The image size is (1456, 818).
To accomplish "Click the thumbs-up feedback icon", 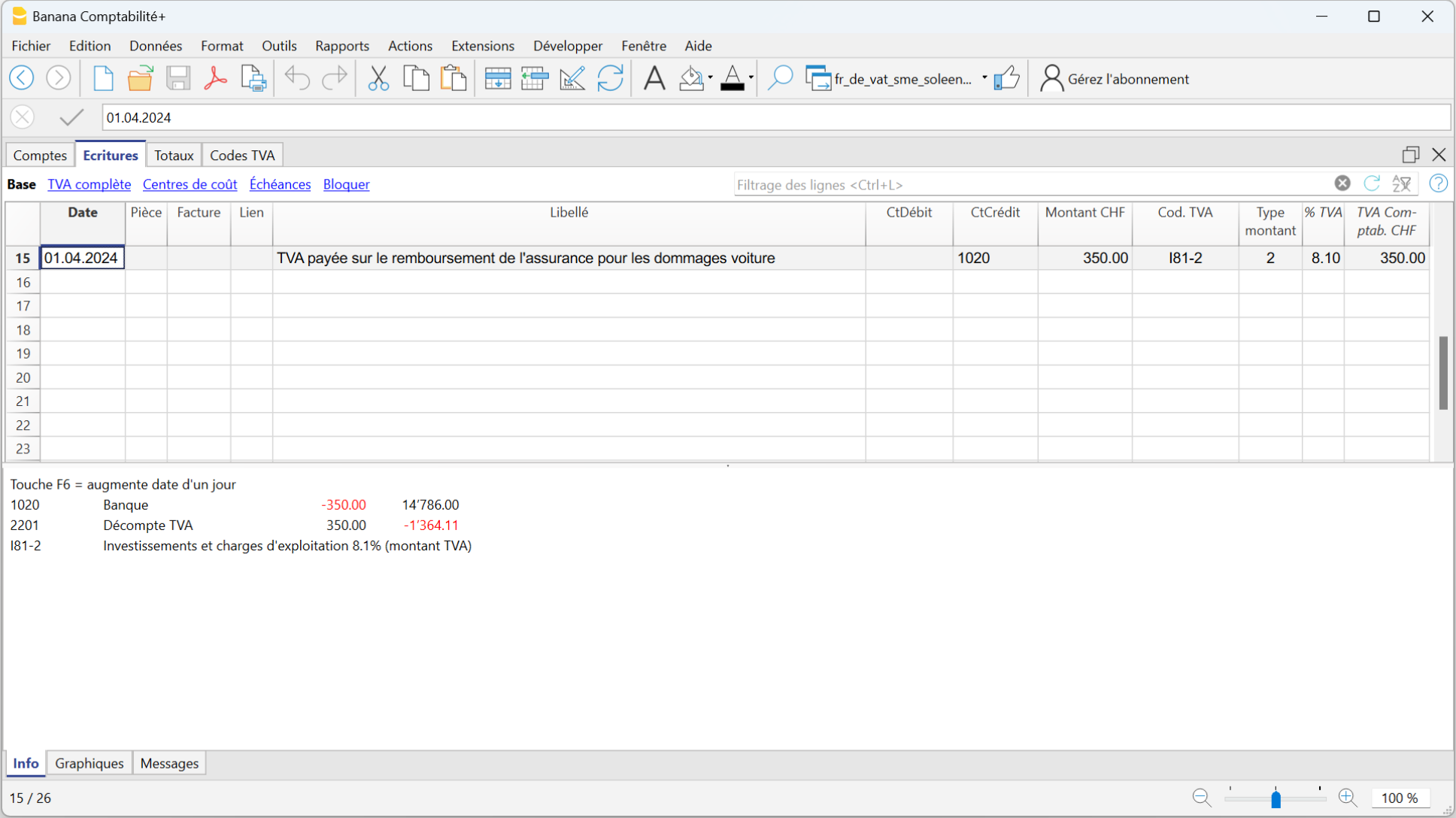I will pyautogui.click(x=1006, y=78).
